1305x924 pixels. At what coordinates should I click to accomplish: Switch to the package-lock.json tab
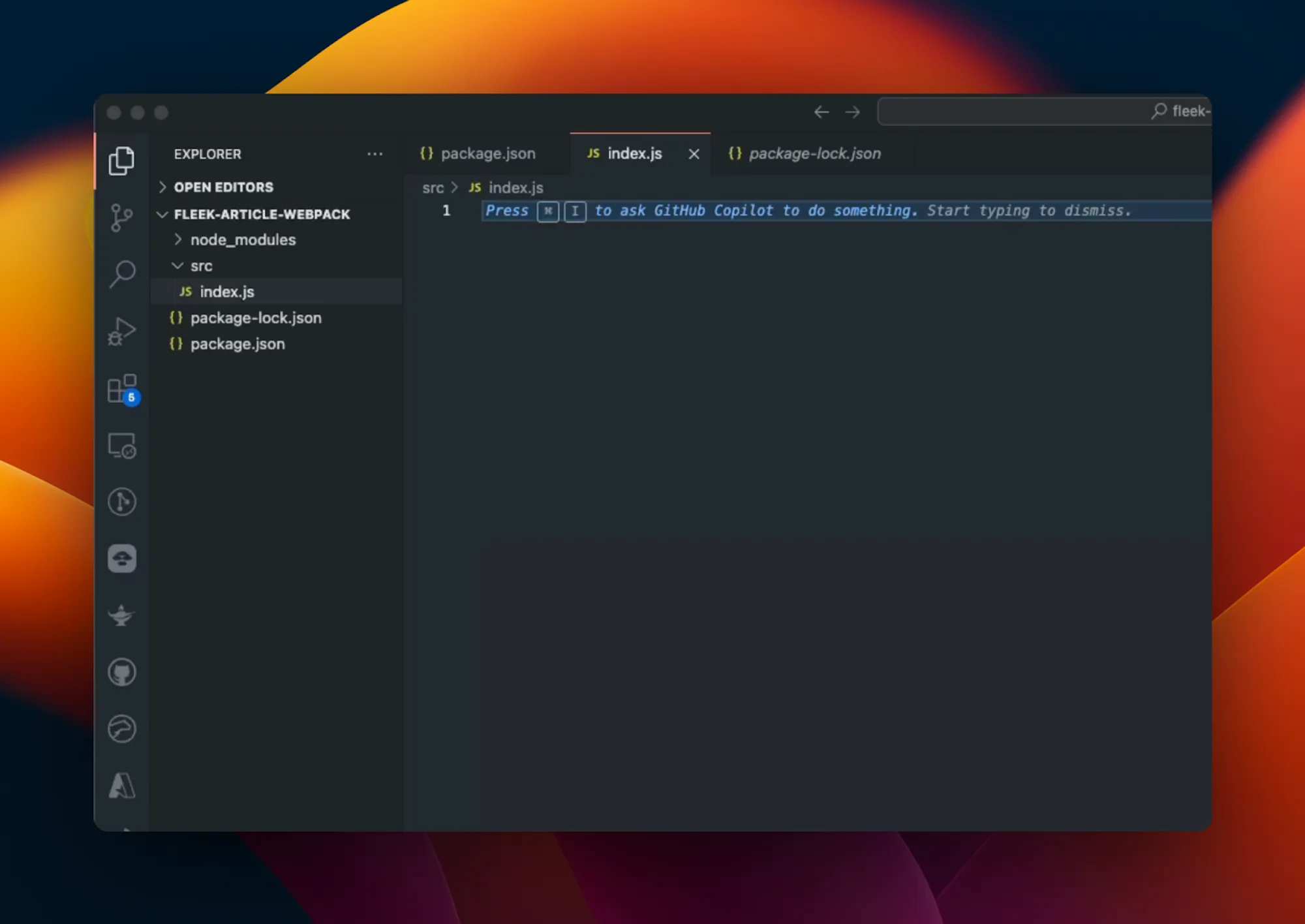814,153
